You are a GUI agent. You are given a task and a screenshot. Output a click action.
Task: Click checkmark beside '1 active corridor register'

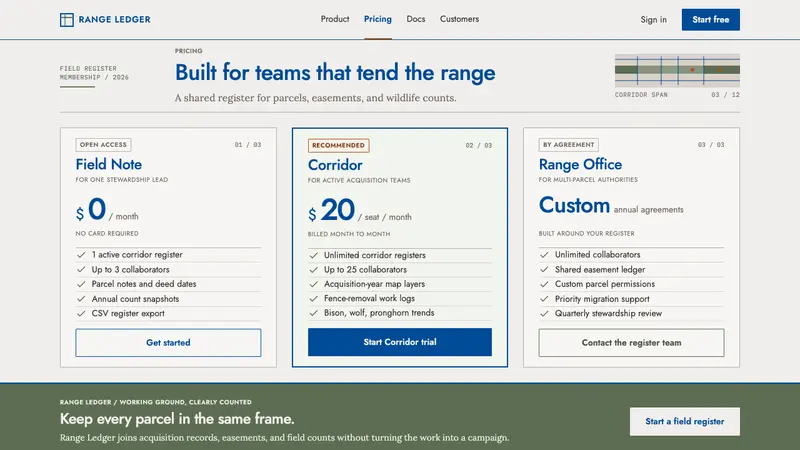click(81, 255)
